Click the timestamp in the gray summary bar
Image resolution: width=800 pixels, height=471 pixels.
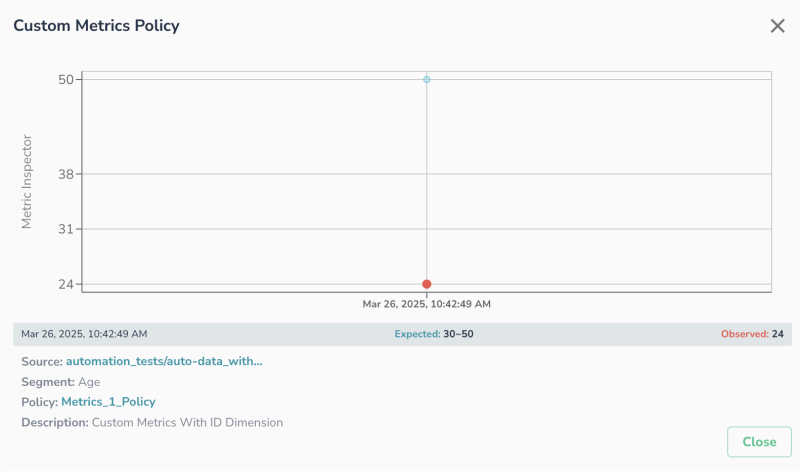(84, 334)
